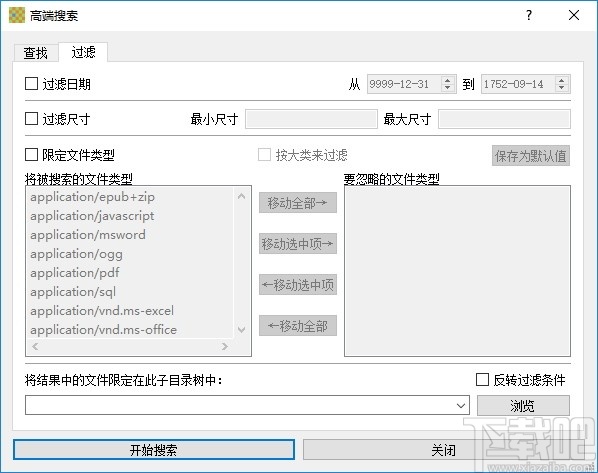598x473 pixels.
Task: Click the 从 date field 9999-12-31
Action: pyautogui.click(x=403, y=84)
